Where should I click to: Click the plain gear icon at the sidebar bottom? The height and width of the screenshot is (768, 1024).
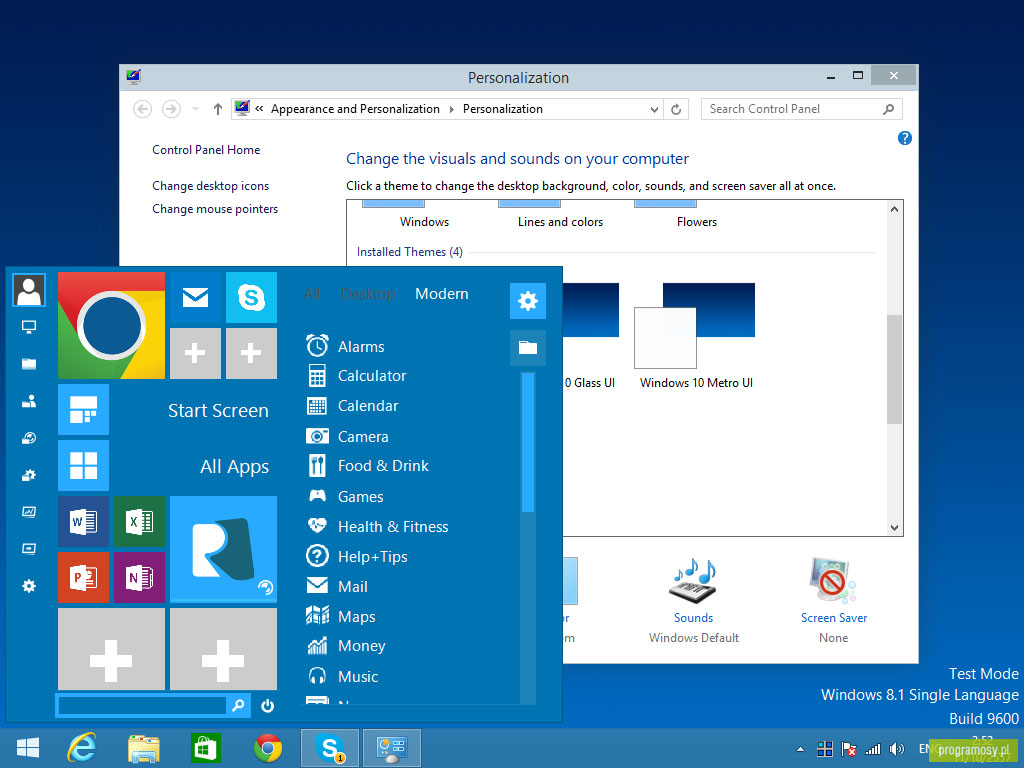click(29, 586)
